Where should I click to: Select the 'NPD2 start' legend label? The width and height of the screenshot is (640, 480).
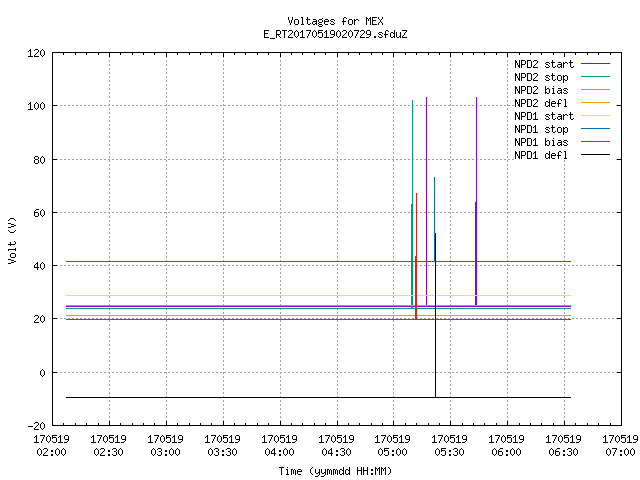point(544,64)
